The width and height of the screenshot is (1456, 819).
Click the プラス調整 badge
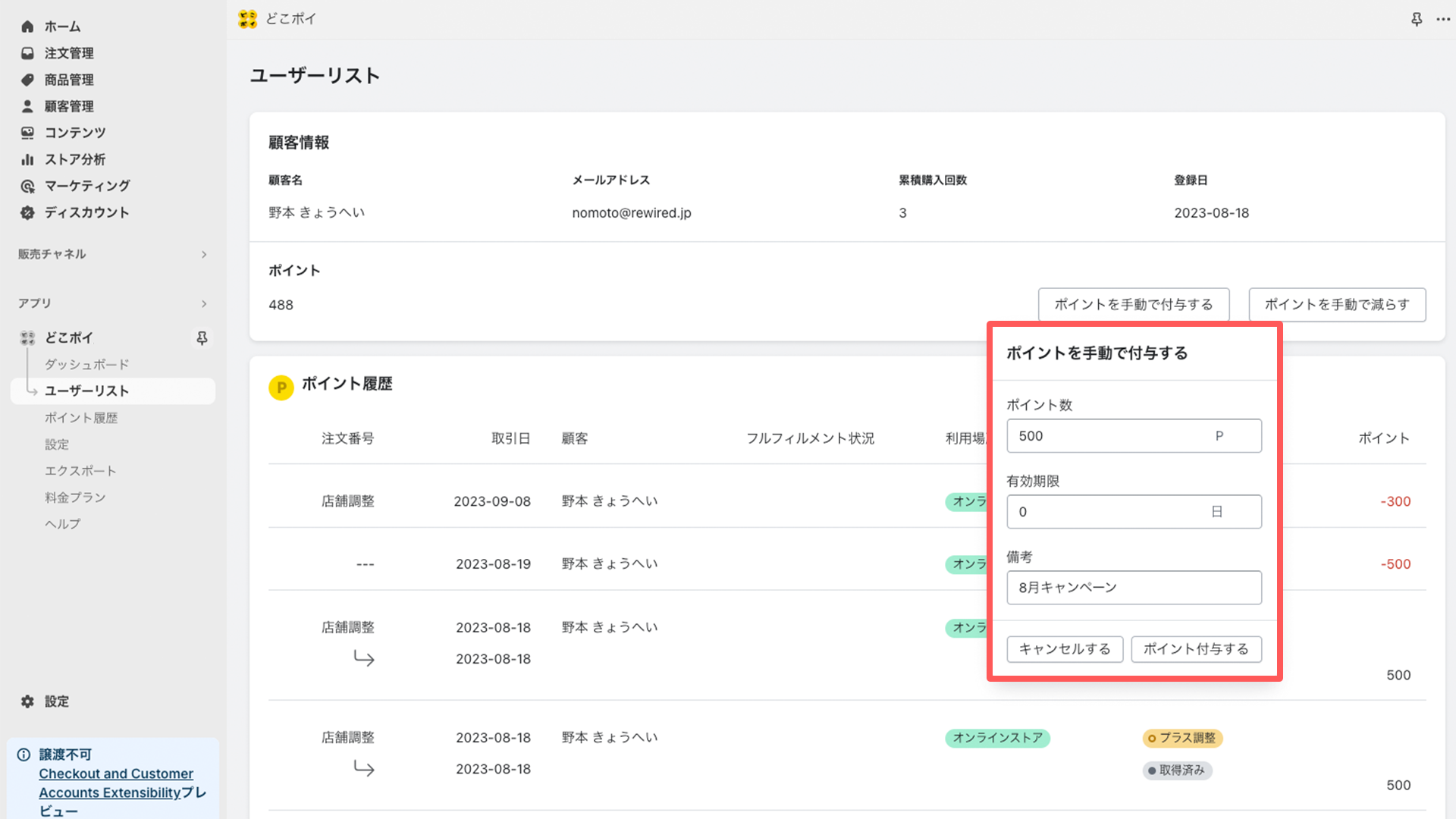tap(1182, 738)
